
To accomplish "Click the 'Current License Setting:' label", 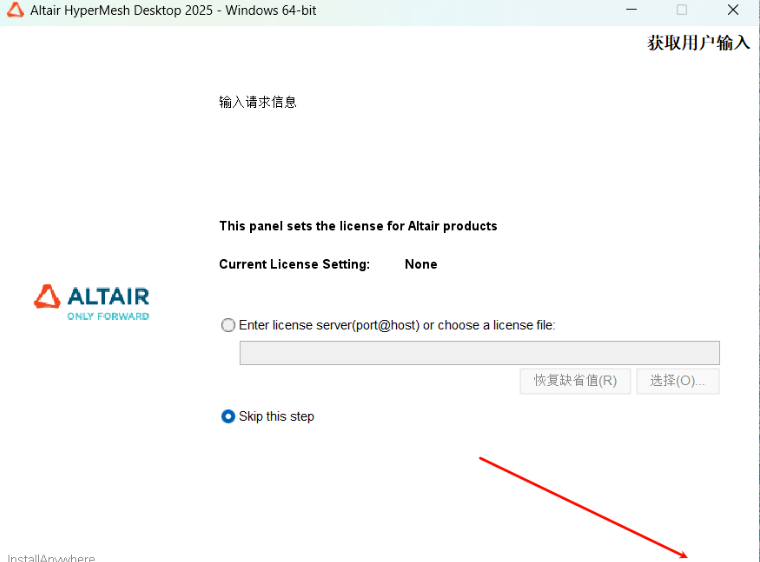I will [294, 264].
